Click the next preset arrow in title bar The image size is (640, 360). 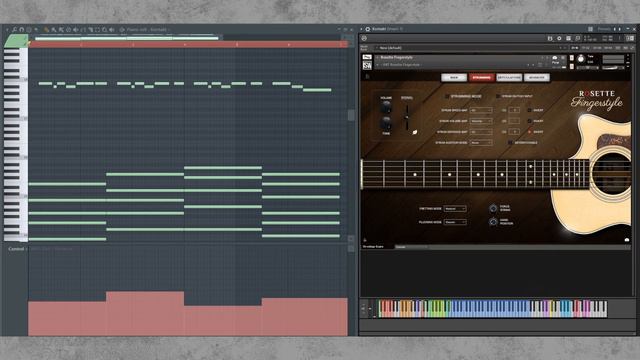point(620,29)
